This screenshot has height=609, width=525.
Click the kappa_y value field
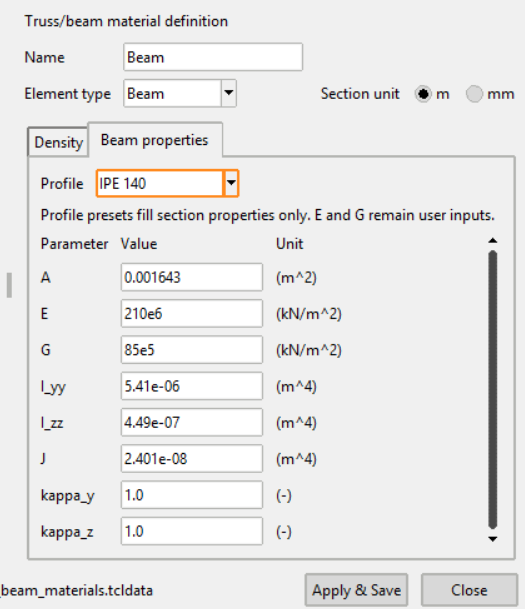tap(192, 495)
